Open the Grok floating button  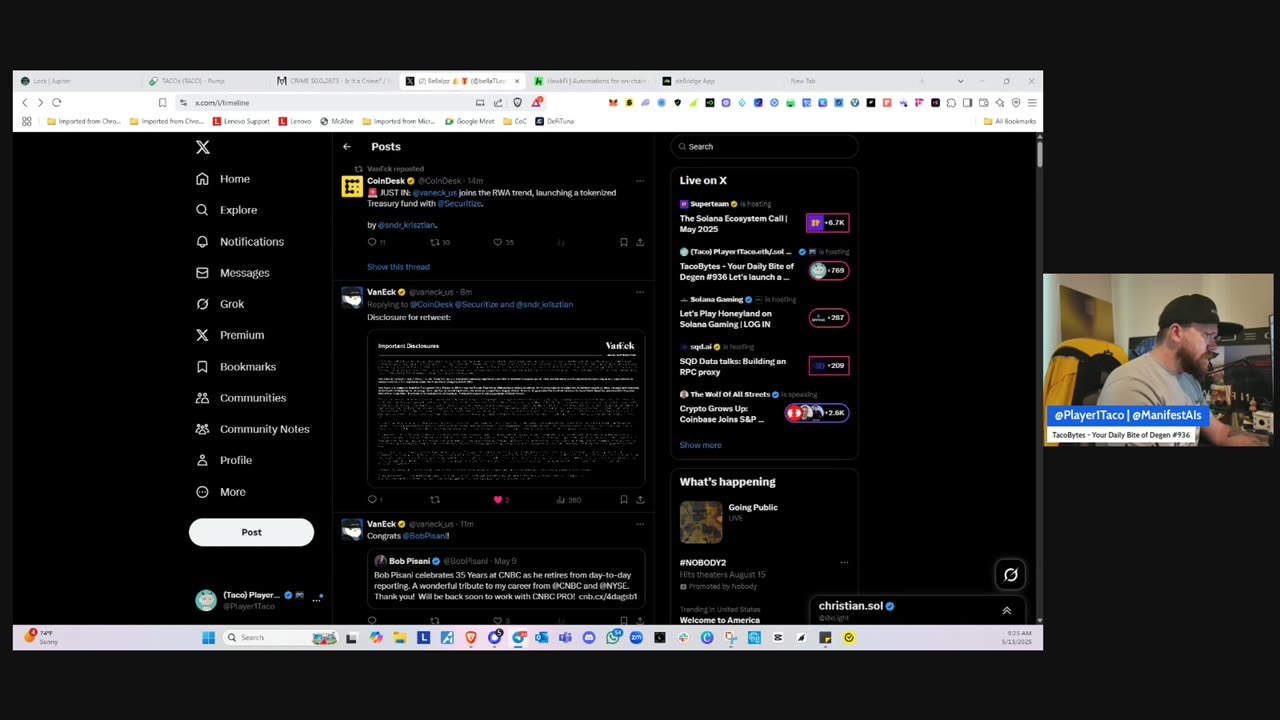pyautogui.click(x=1011, y=574)
